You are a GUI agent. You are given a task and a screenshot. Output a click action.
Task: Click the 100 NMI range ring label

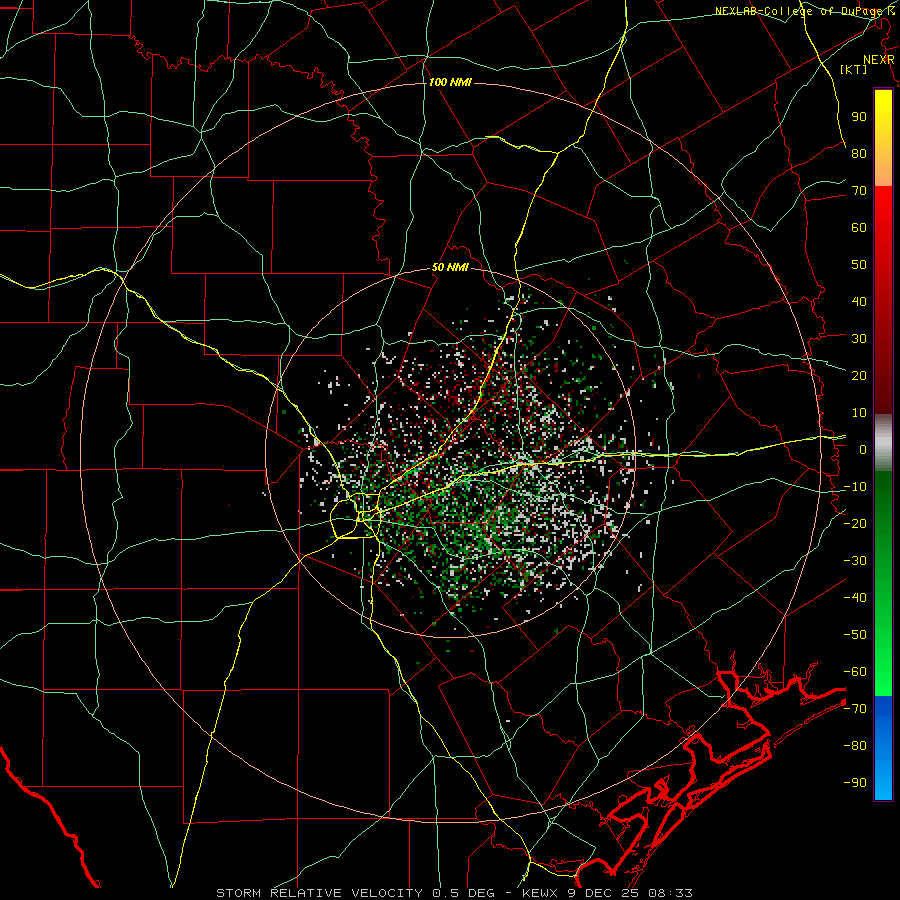pyautogui.click(x=450, y=82)
